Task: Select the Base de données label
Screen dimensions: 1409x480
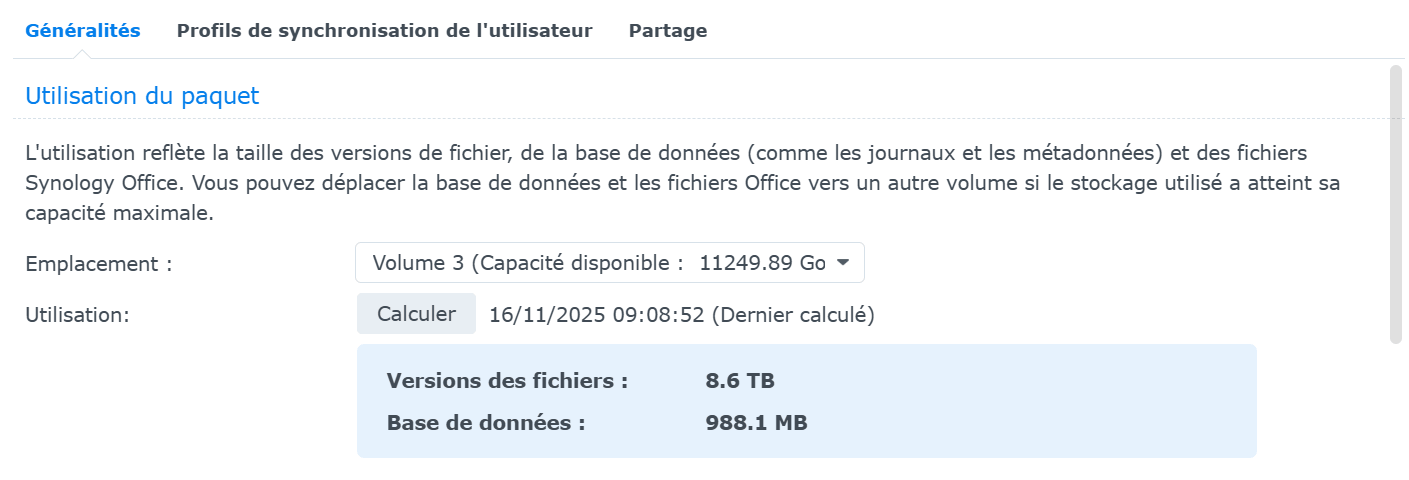Action: [486, 423]
